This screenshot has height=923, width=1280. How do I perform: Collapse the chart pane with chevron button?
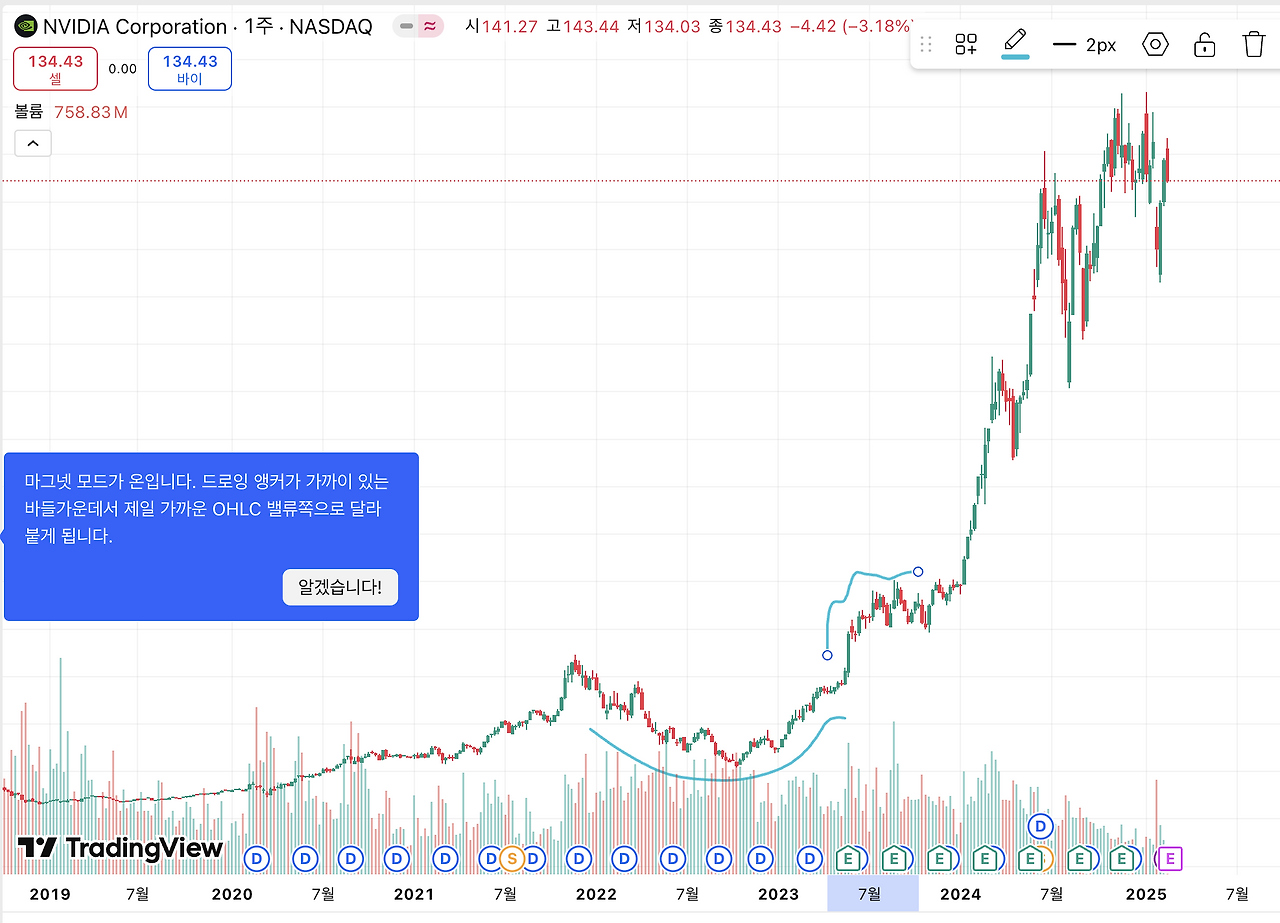coord(32,142)
